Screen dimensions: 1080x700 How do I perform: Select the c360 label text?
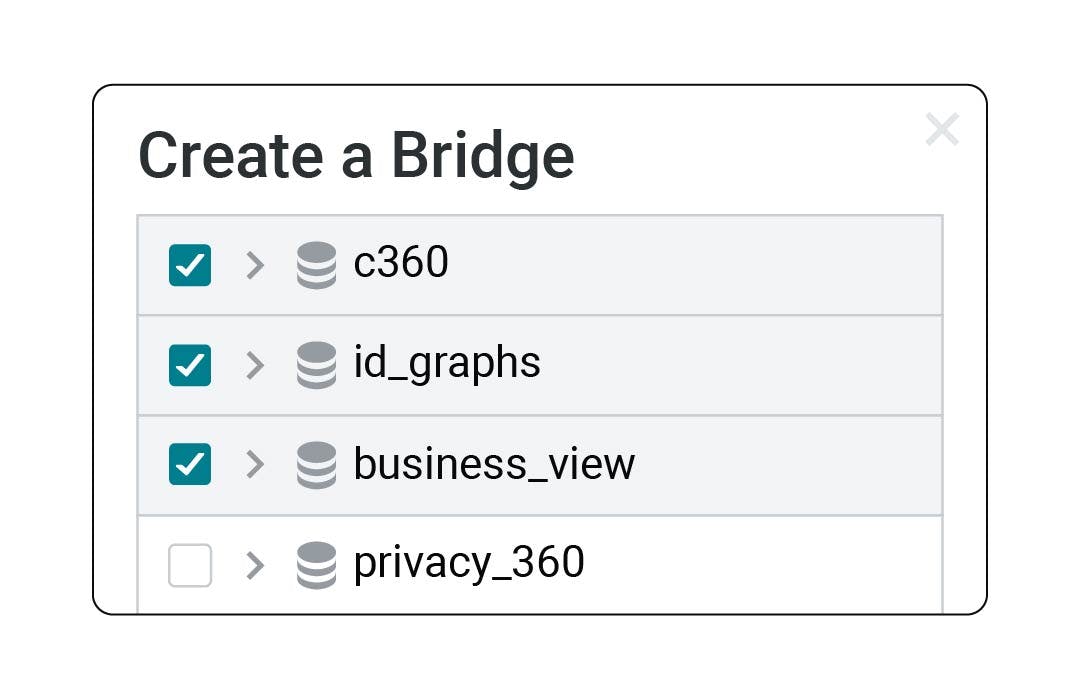[x=401, y=263]
